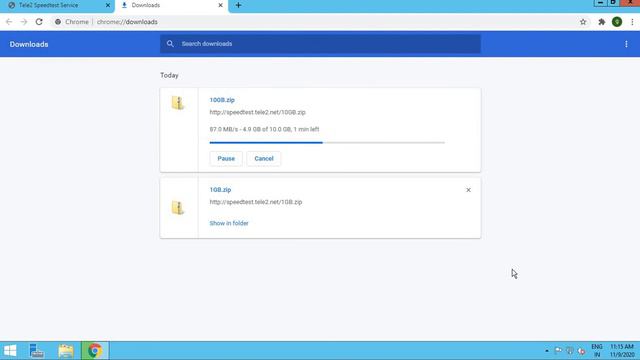Click the volume tray icon
Screen dimensions: 640x360
coord(581,351)
